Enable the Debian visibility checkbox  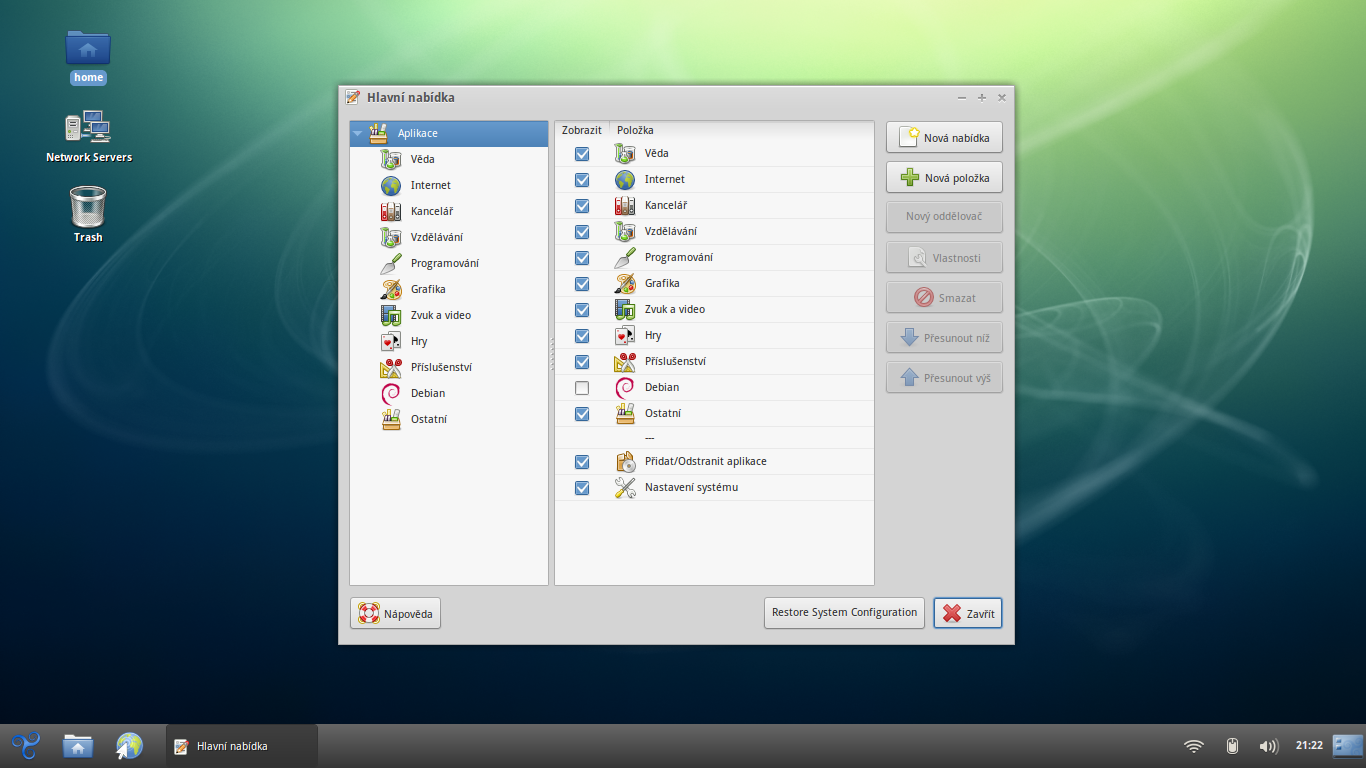[x=582, y=388]
